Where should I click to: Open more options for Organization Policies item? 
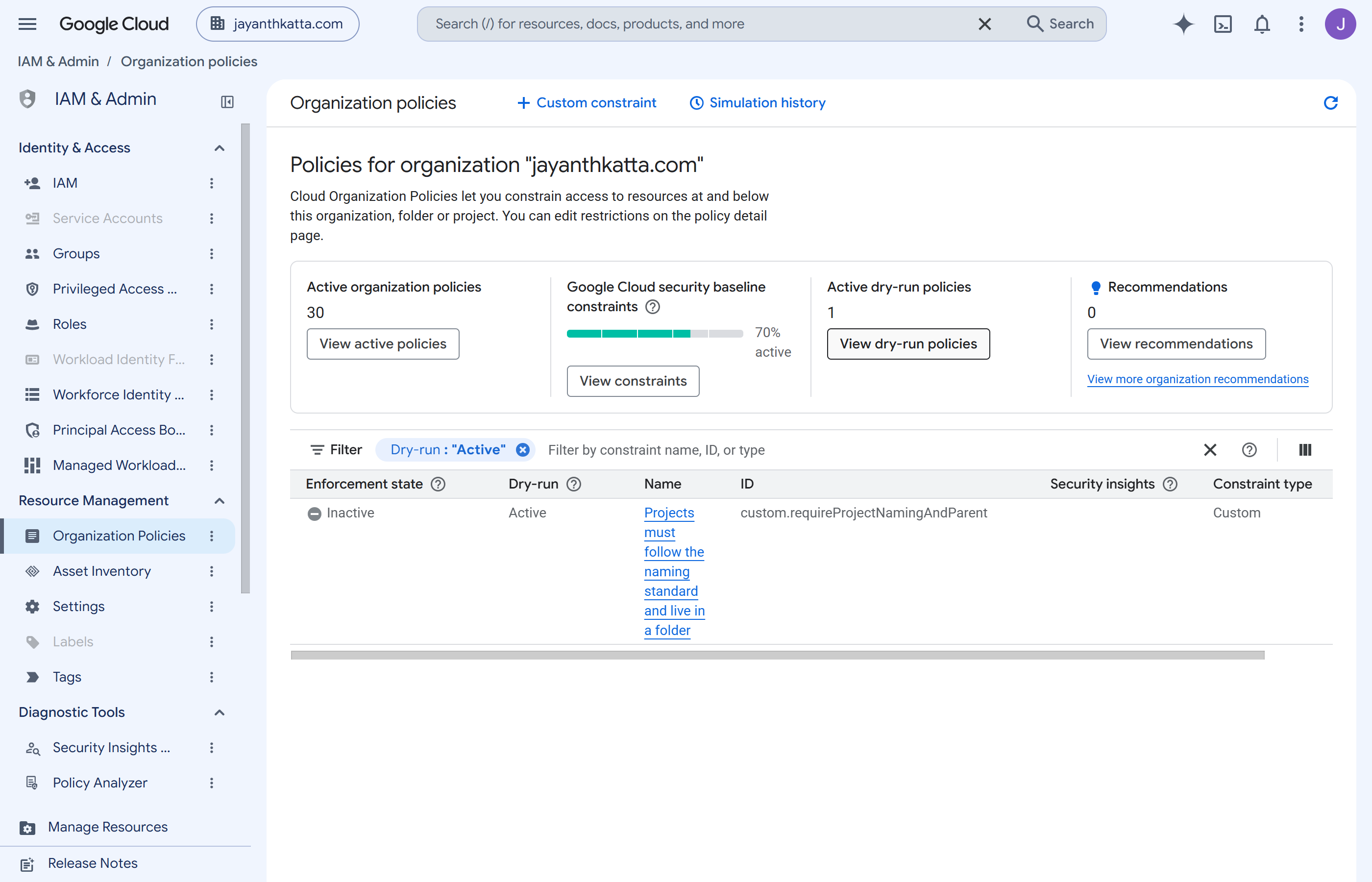click(212, 536)
